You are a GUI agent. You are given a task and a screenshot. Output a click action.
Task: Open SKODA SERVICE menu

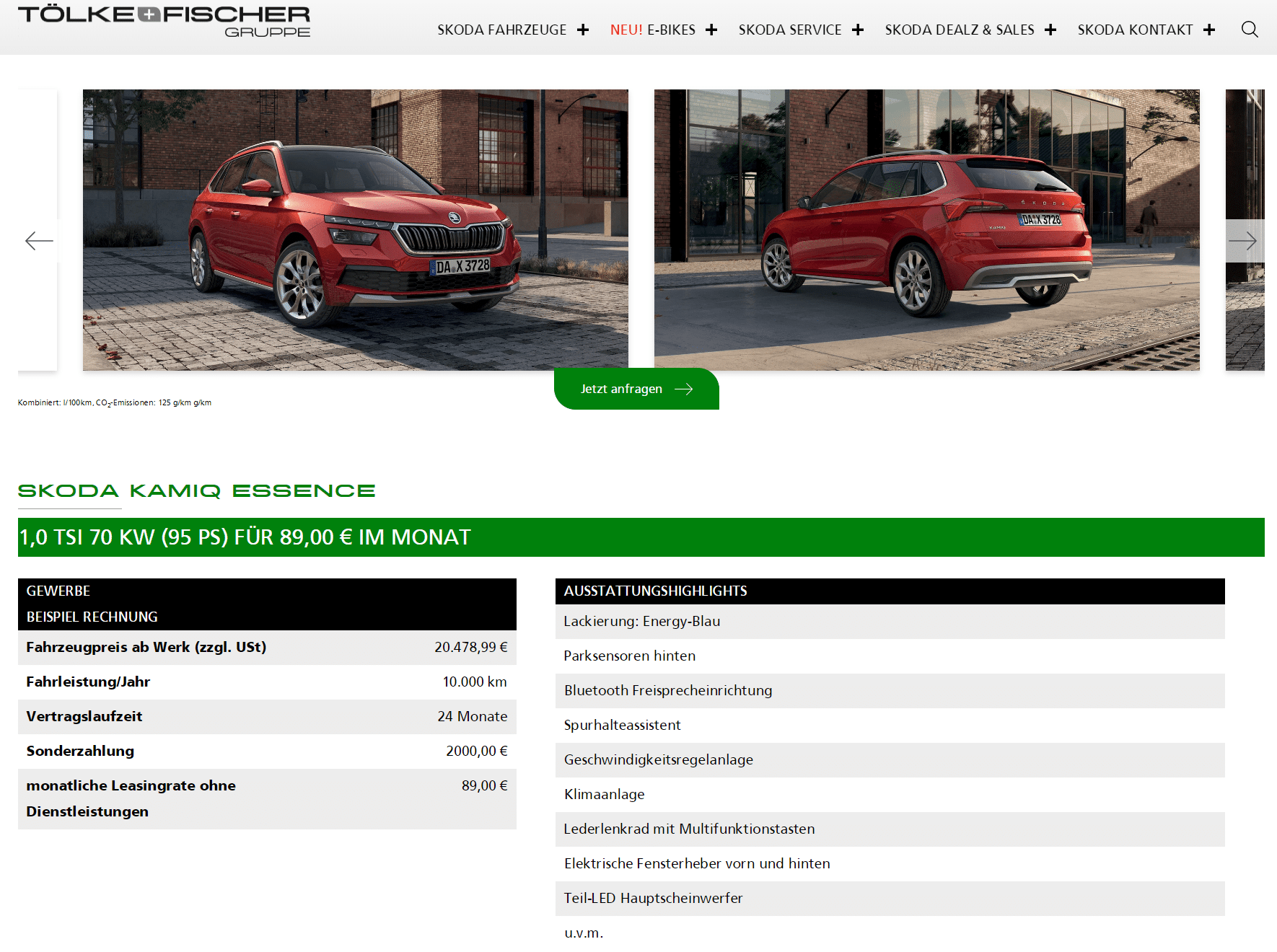(x=790, y=30)
